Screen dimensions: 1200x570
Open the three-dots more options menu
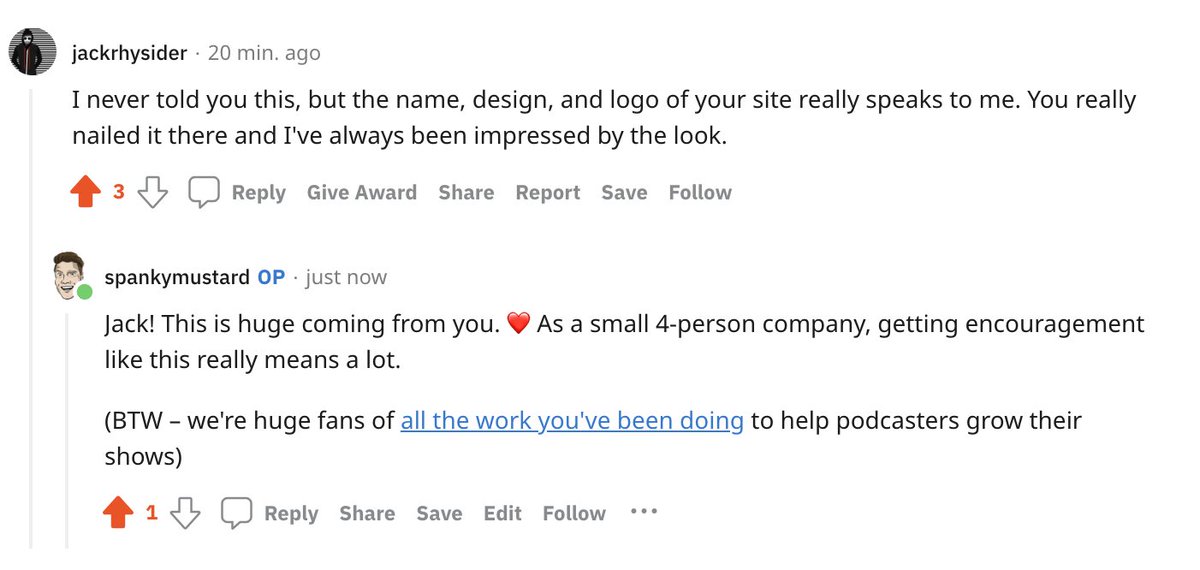click(644, 511)
